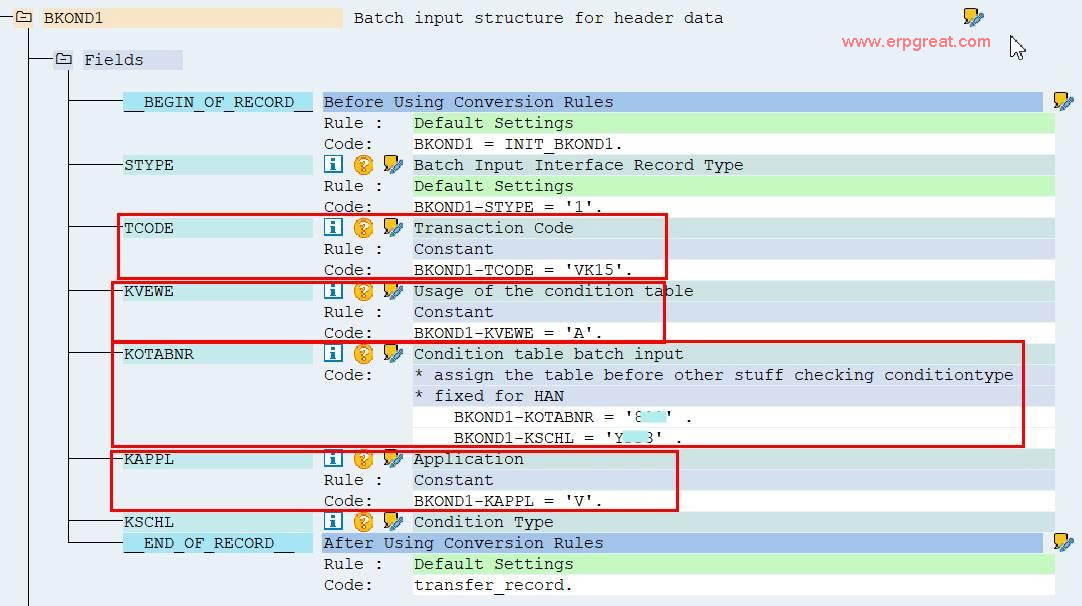
Task: Show field info for KVEWE
Action: 333,291
